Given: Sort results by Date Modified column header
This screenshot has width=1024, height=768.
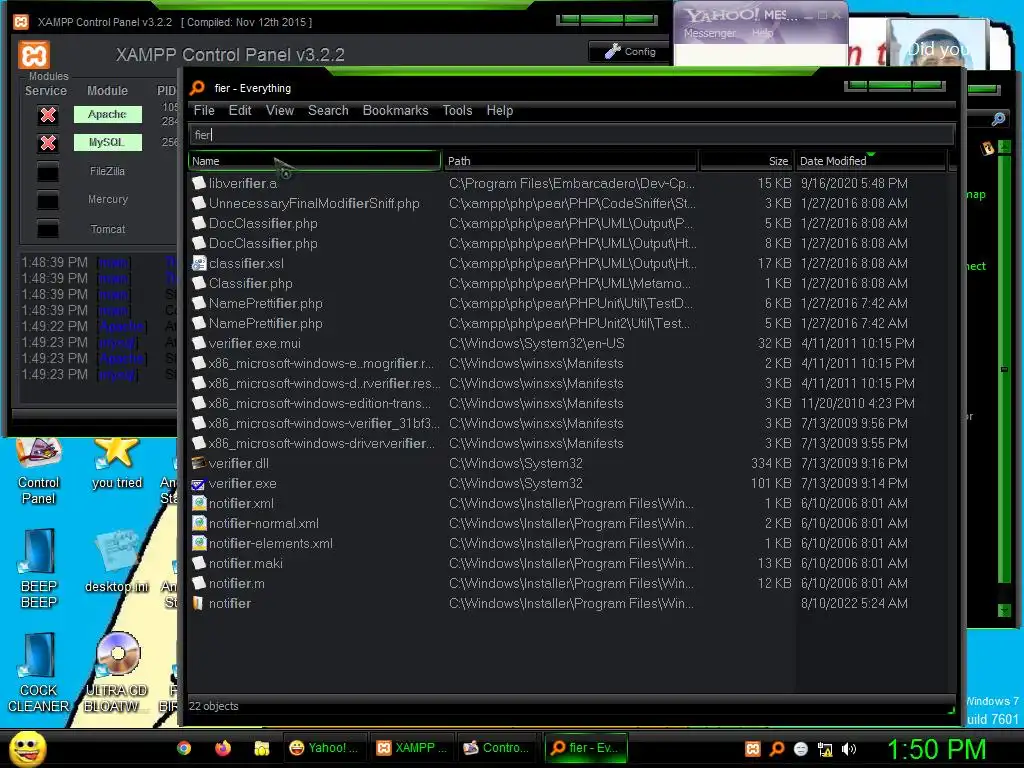Looking at the screenshot, I should 871,161.
